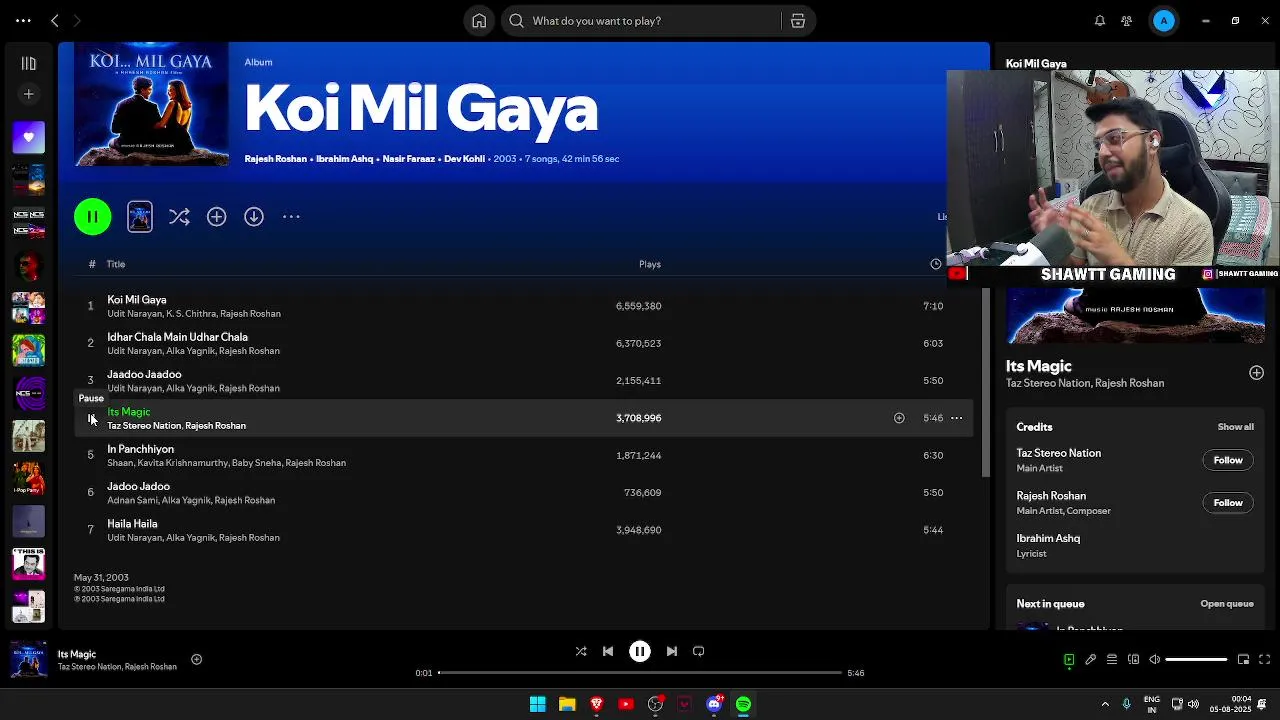
Task: Toggle repeat in the player bar
Action: click(x=699, y=651)
